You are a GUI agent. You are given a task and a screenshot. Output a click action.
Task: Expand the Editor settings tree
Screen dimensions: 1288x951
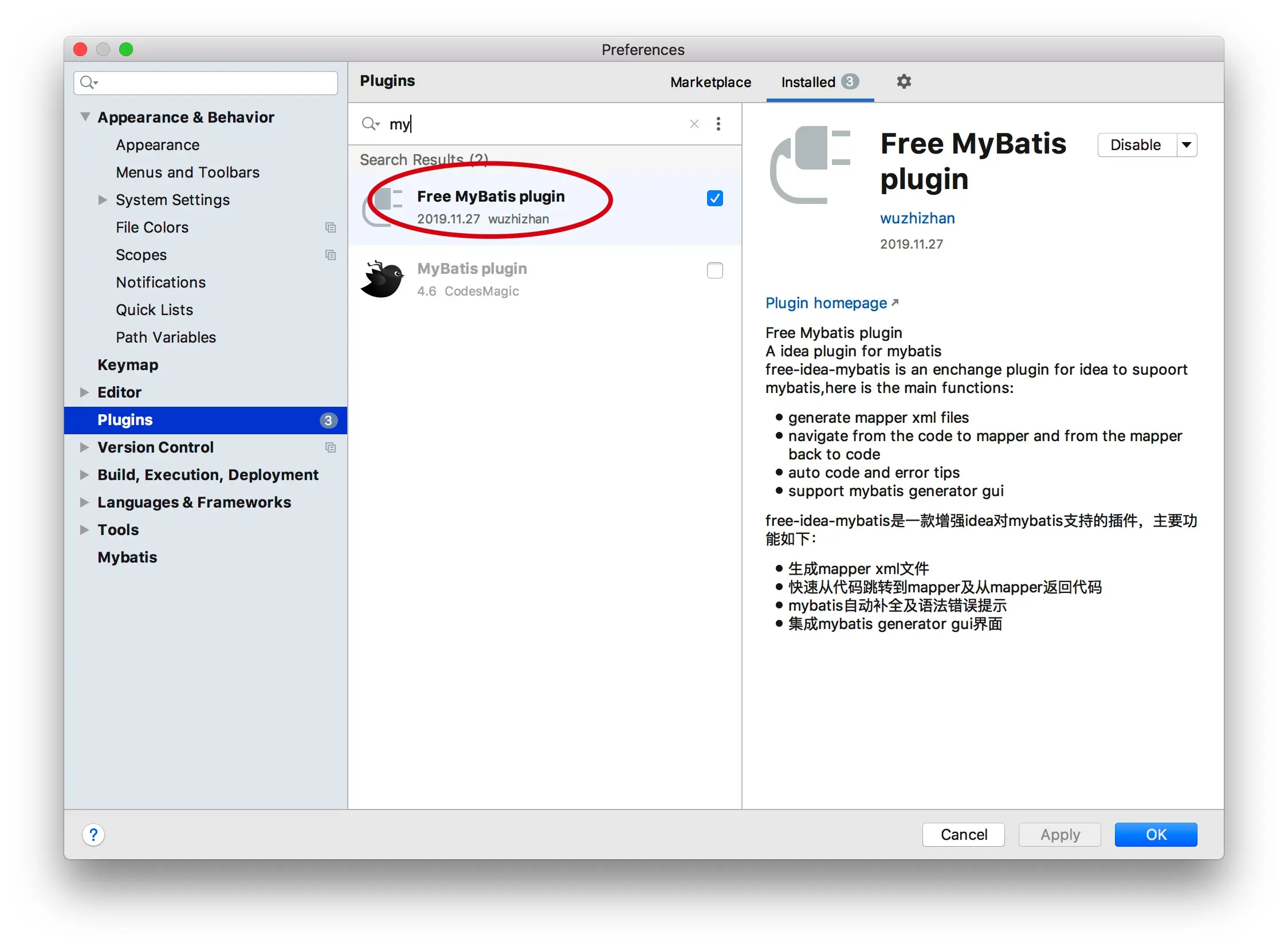(x=84, y=392)
